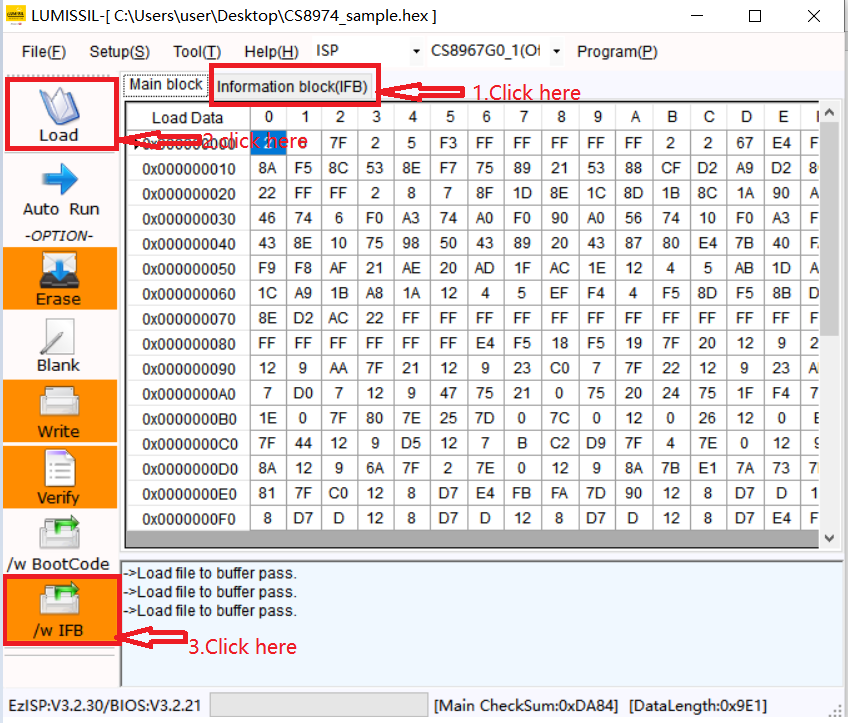The image size is (848, 723).
Task: Click the progress bar in status bar
Action: click(x=318, y=704)
